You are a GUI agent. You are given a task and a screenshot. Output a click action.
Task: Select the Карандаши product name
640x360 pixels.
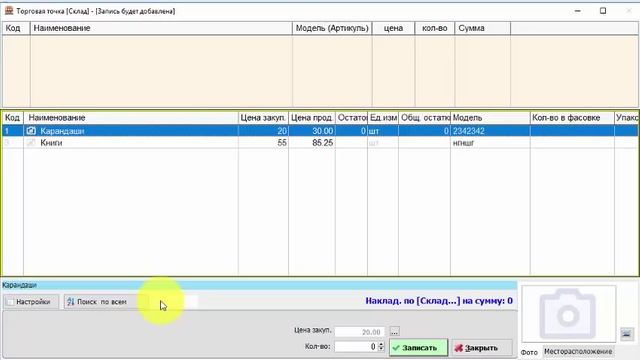(x=62, y=131)
